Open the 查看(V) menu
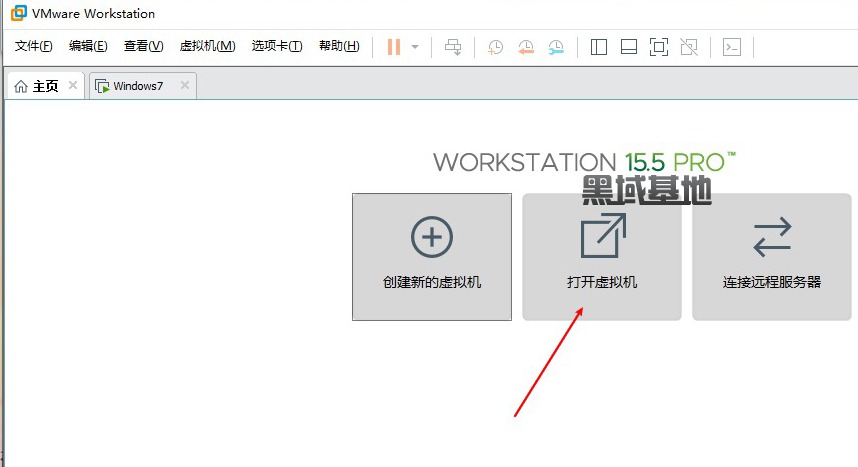Image resolution: width=858 pixels, height=467 pixels. click(143, 46)
